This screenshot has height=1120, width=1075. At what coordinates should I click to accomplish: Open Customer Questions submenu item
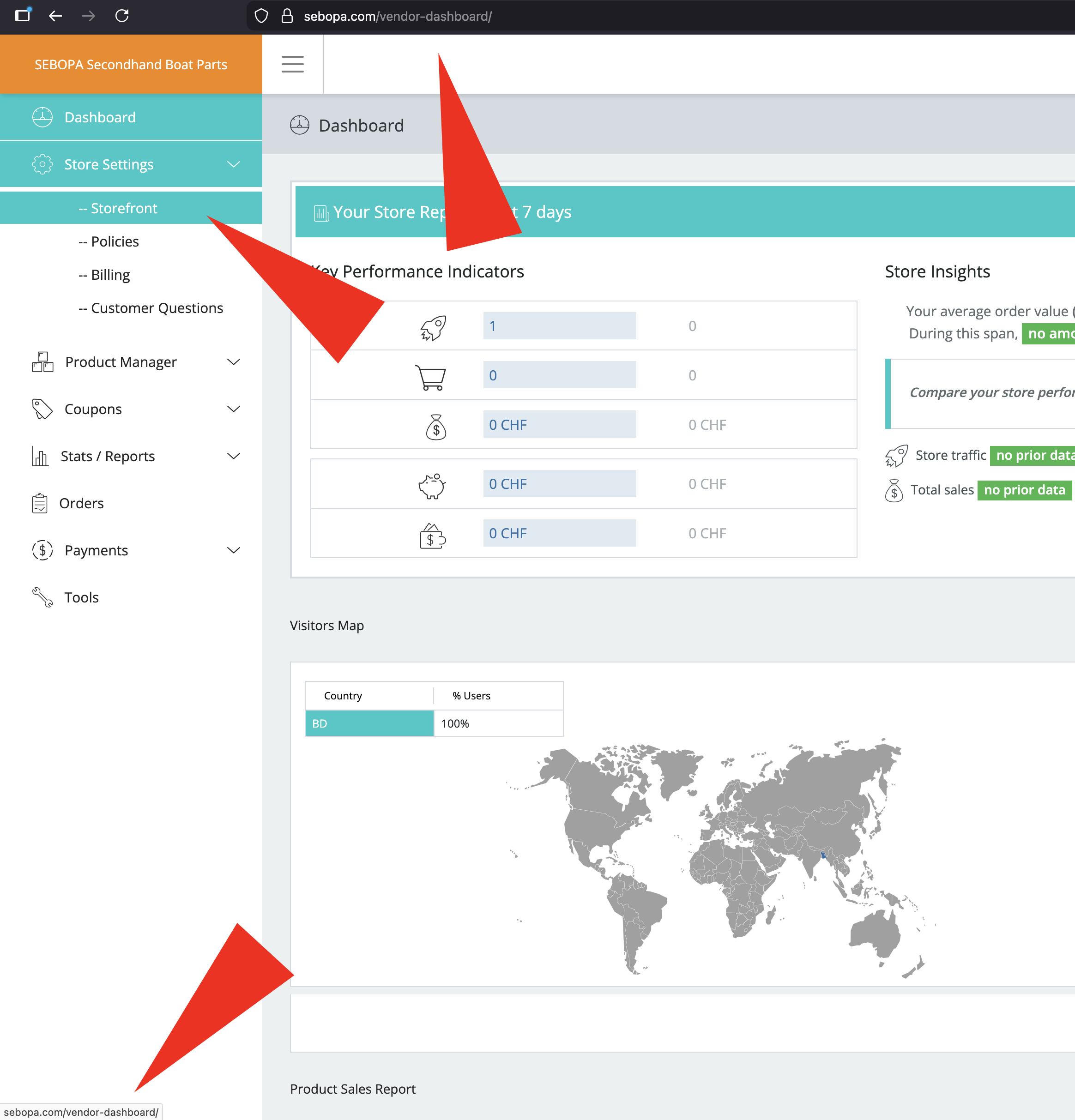pos(157,308)
